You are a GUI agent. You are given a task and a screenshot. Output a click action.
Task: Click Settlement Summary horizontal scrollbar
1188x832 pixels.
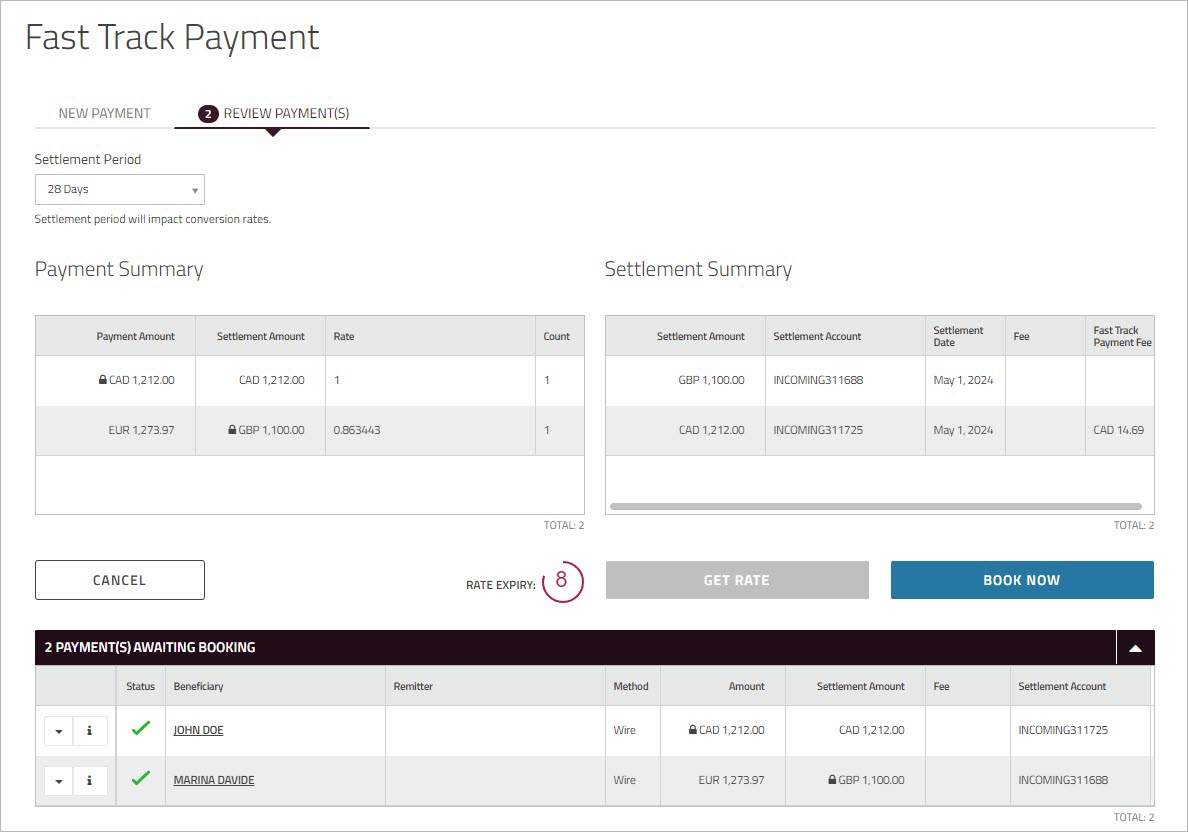coord(876,506)
